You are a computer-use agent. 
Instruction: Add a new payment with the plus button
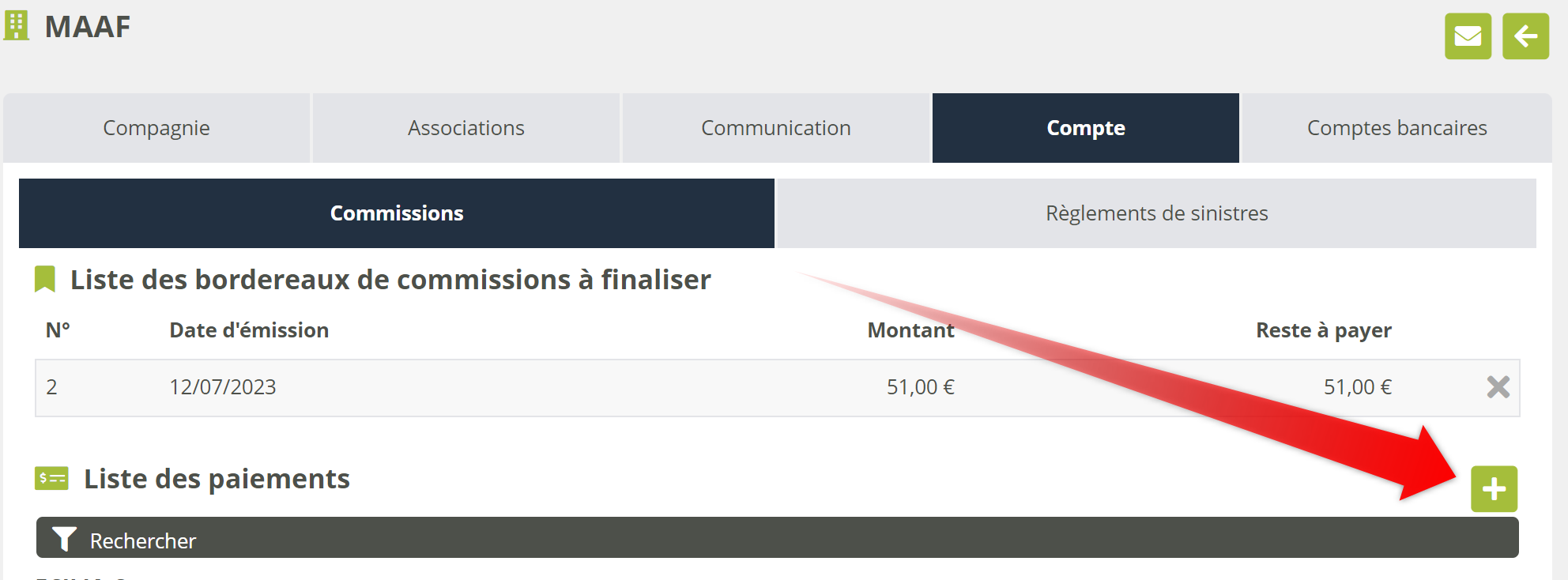tap(1494, 489)
